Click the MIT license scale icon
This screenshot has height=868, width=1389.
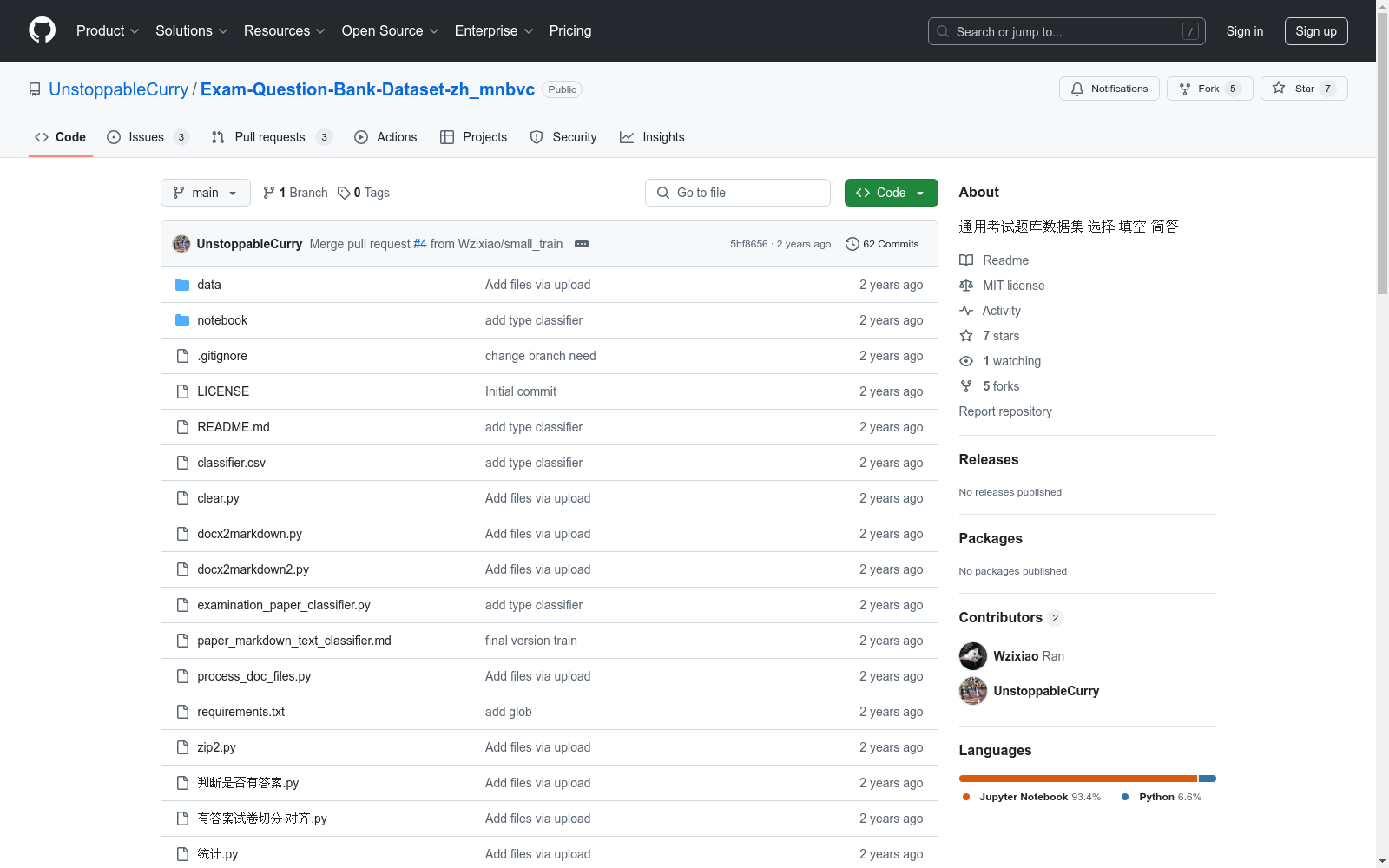coord(966,286)
